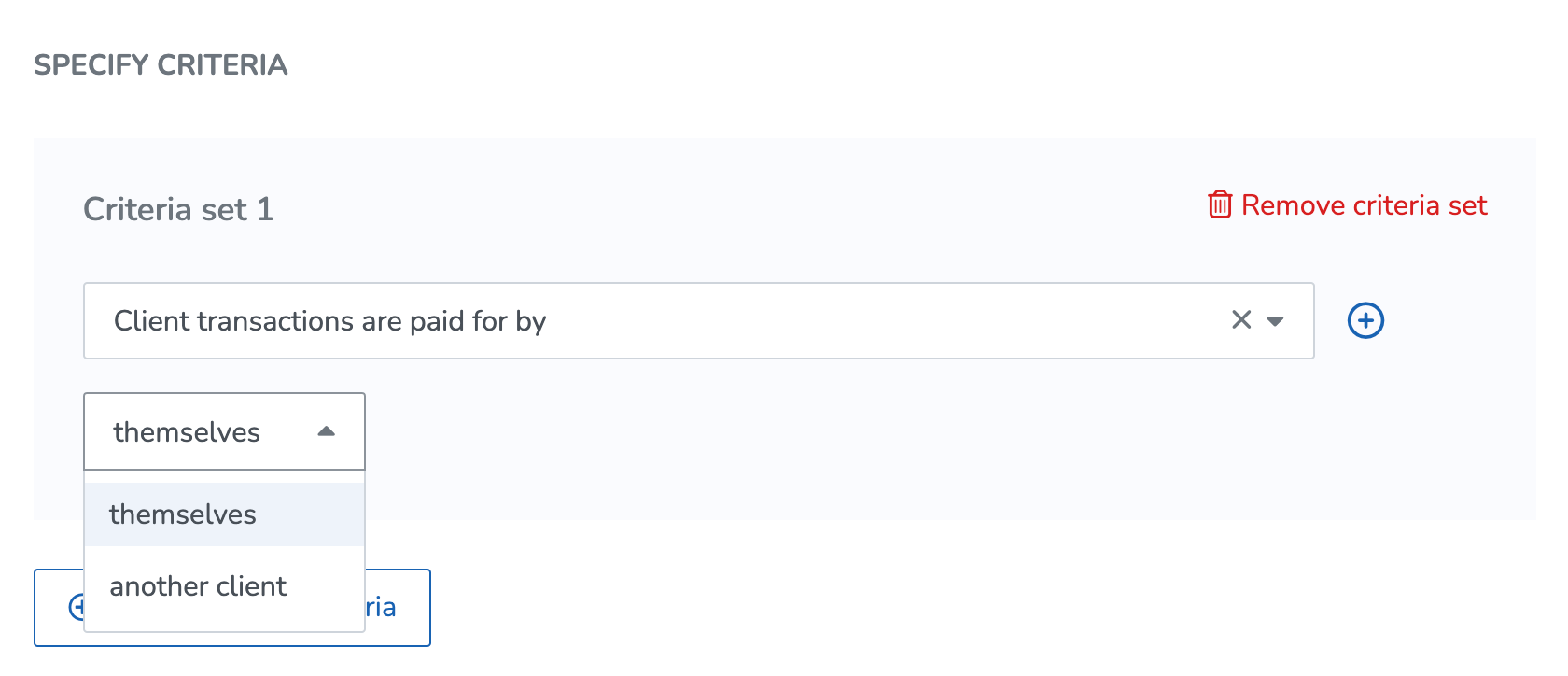The width and height of the screenshot is (1568, 676).
Task: Click the plus icon on the bottom outlined button
Action: pyautogui.click(x=77, y=608)
